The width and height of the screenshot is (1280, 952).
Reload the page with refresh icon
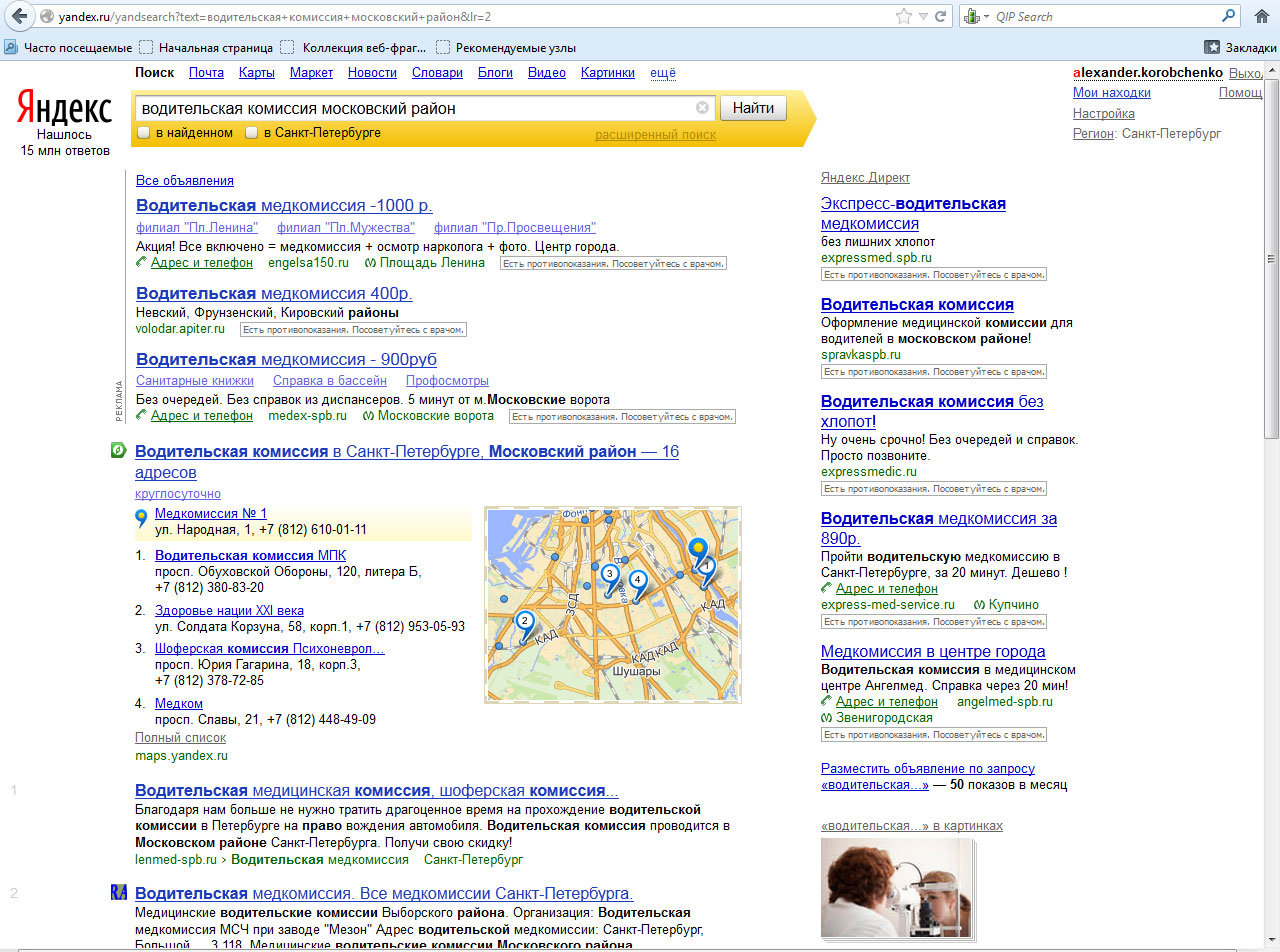[940, 16]
